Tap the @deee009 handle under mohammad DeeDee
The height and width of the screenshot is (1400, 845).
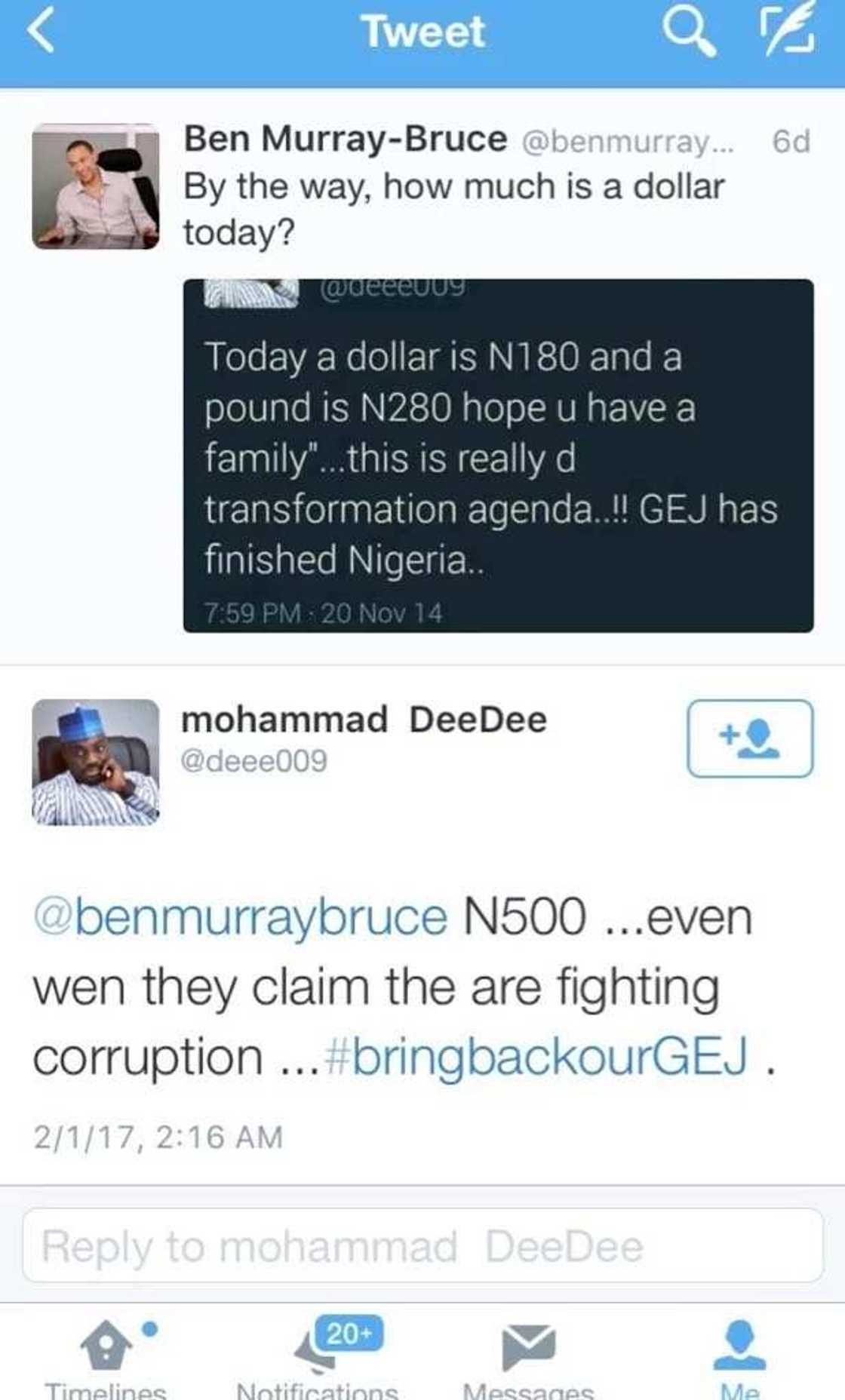click(x=254, y=761)
